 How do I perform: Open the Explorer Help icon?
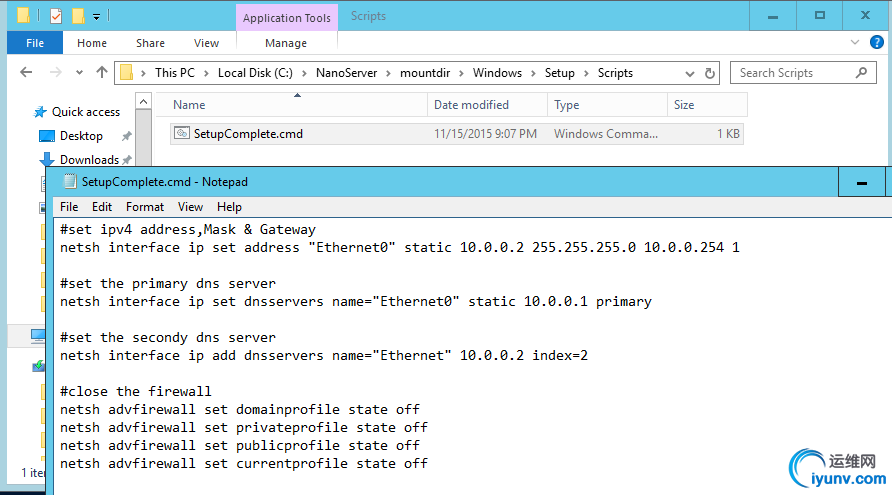pos(876,43)
